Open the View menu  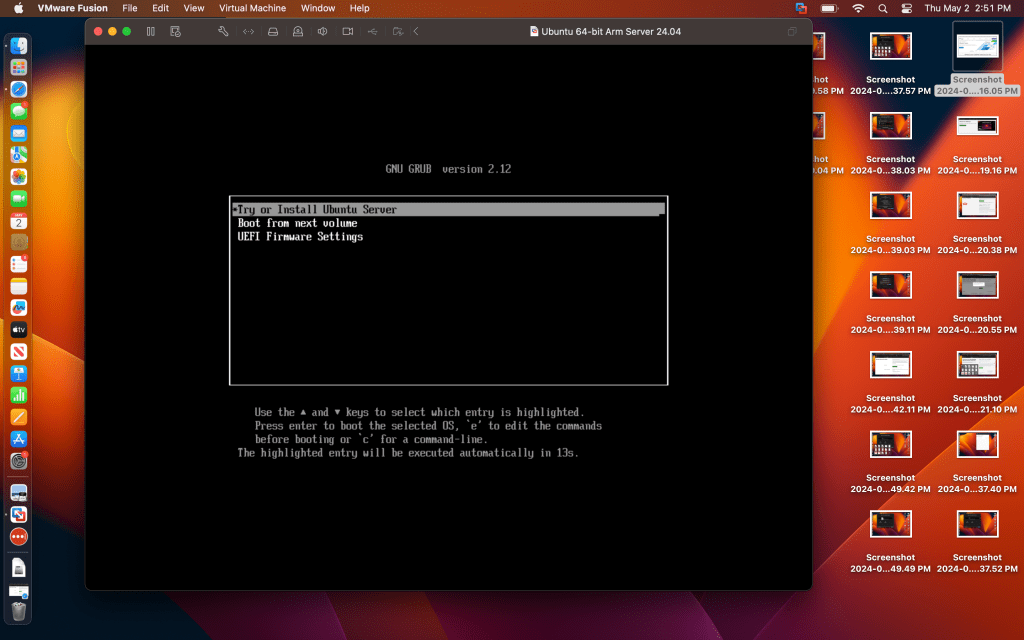coord(194,8)
